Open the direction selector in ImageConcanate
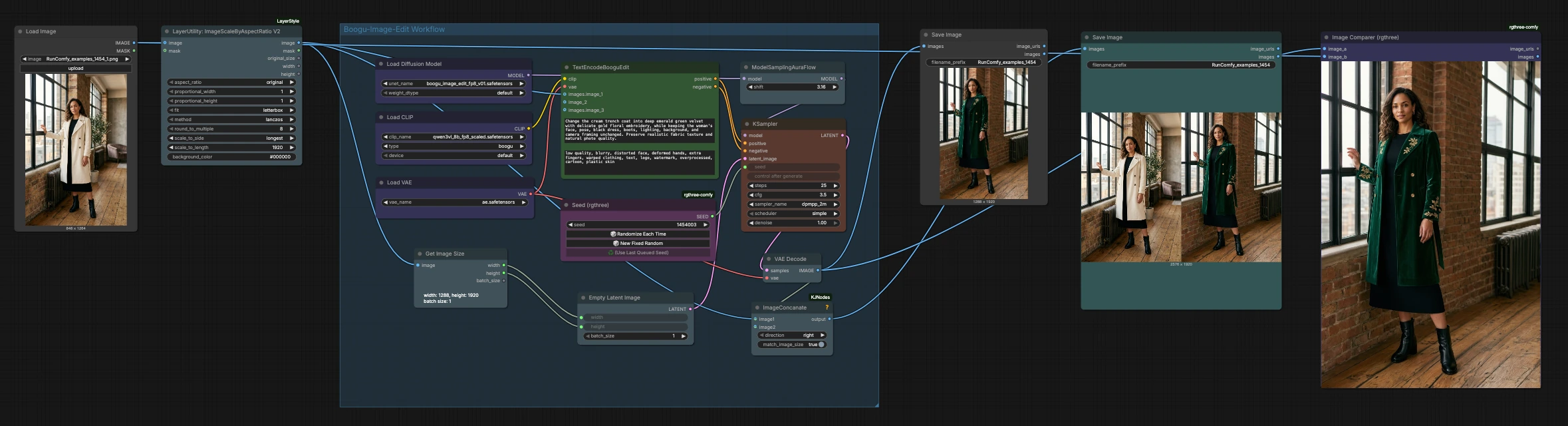 793,335
